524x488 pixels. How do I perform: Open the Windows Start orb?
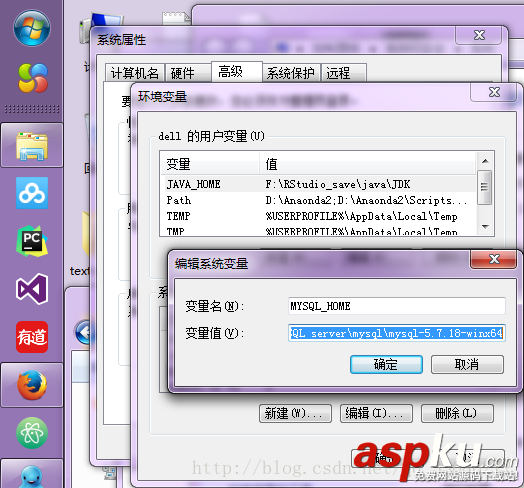[32, 28]
